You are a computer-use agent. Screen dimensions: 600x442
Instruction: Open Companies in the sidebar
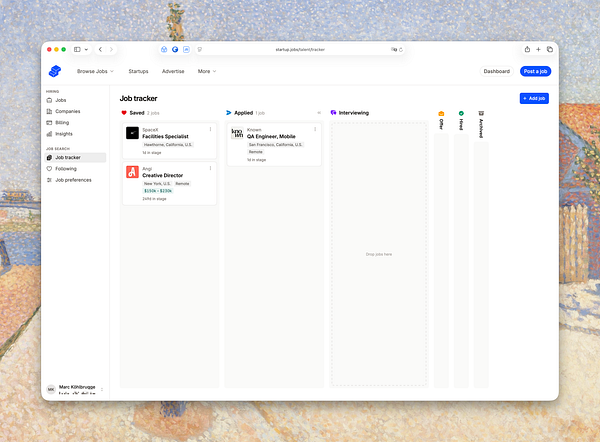pyautogui.click(x=75, y=111)
